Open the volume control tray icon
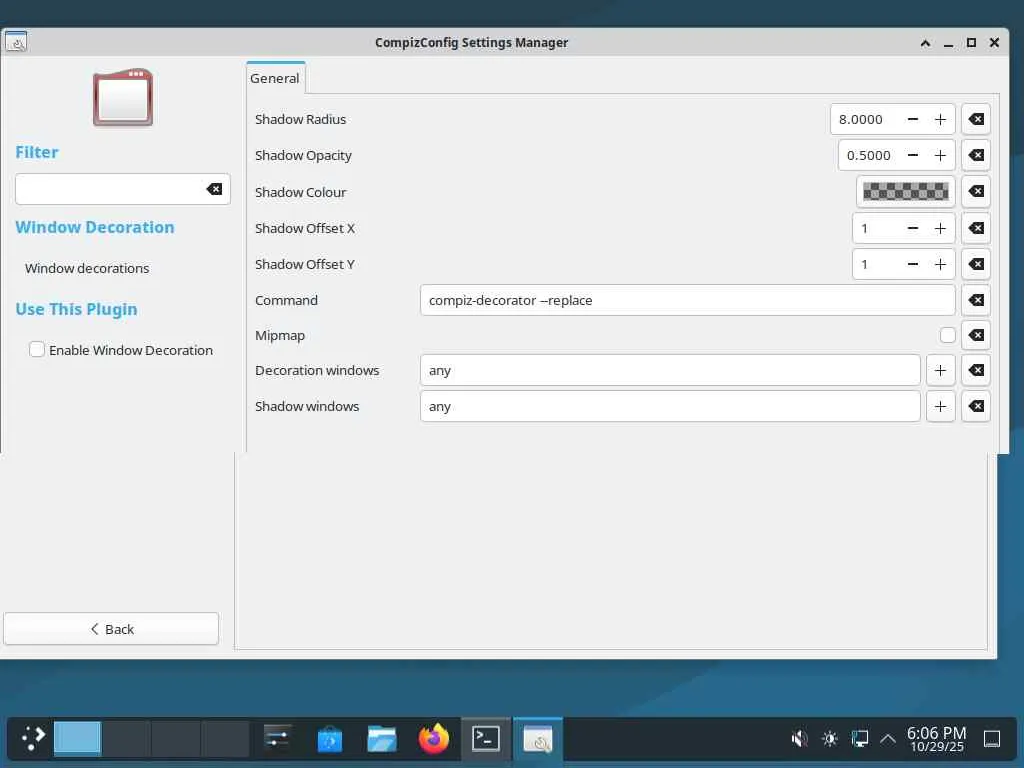The image size is (1024, 768). (x=799, y=739)
